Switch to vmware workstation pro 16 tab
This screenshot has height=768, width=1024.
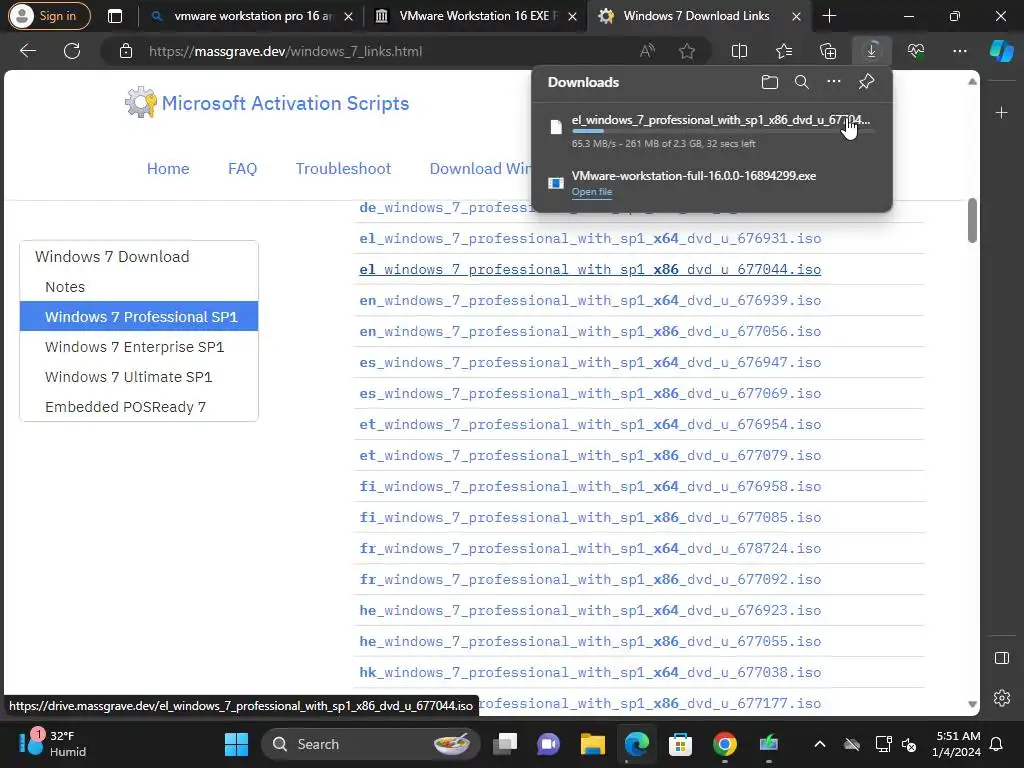253,16
